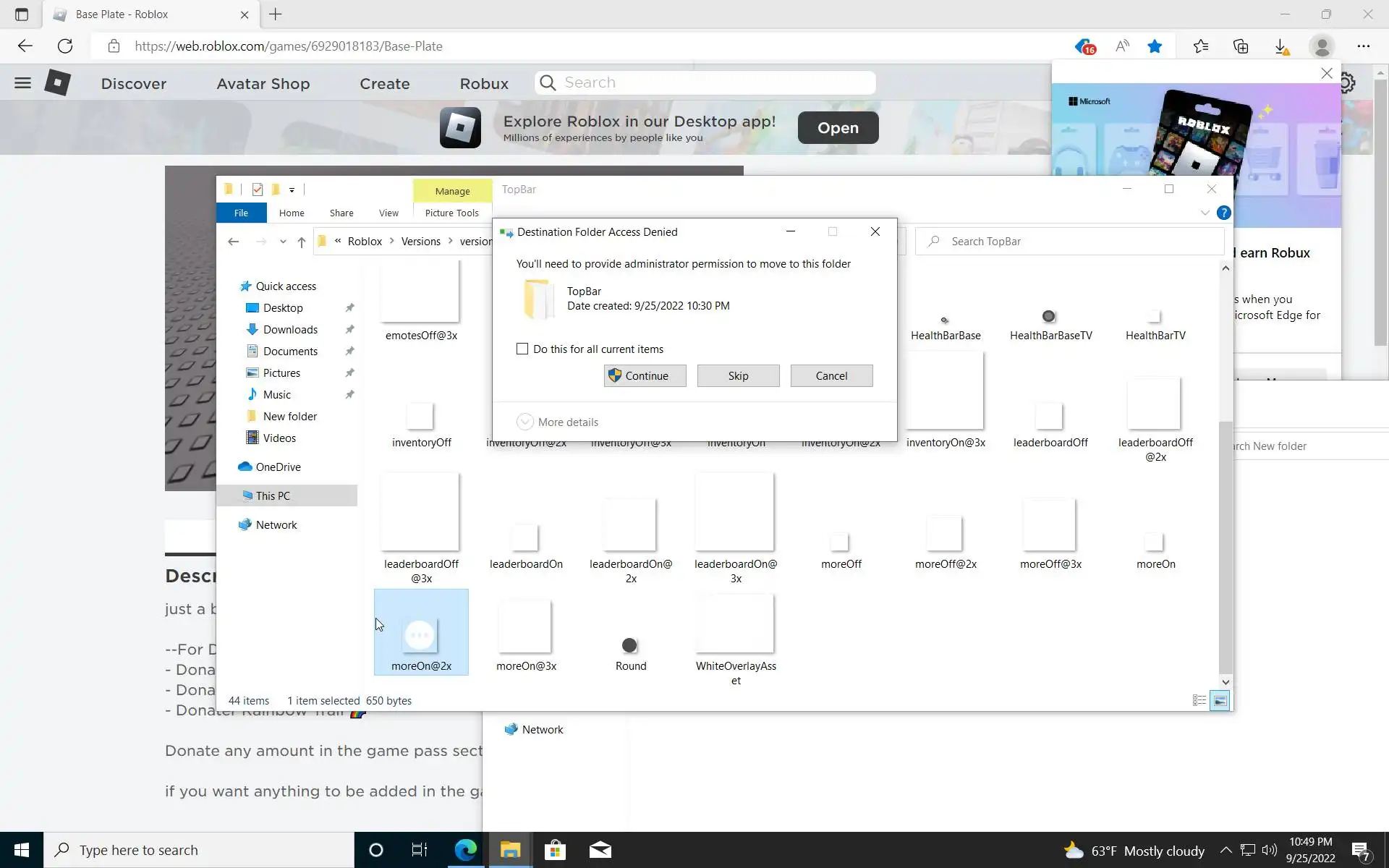Click the Edge Read Aloud icon
Screen dimensions: 1389x868
click(x=1122, y=46)
